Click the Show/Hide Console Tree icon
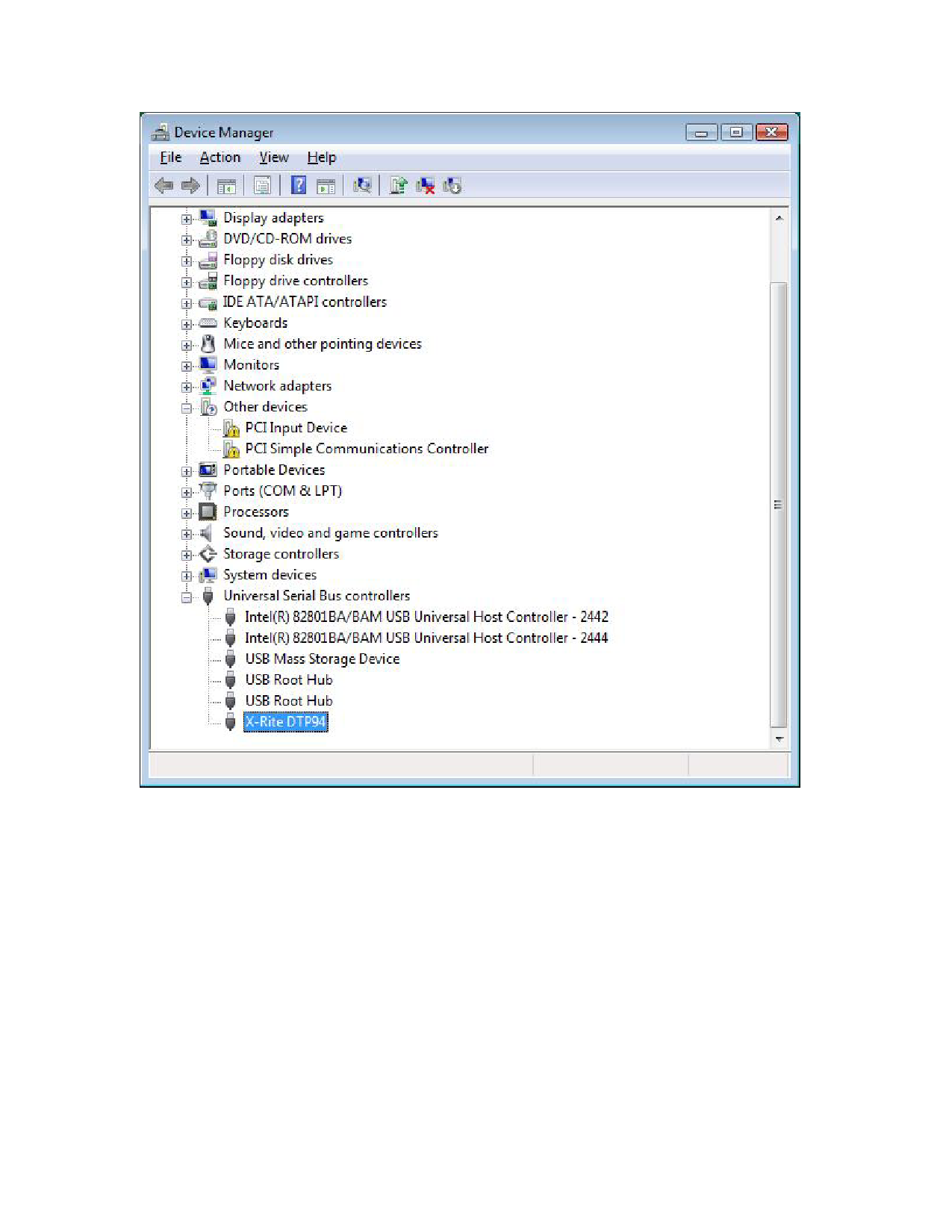952x1232 pixels. coord(226,185)
